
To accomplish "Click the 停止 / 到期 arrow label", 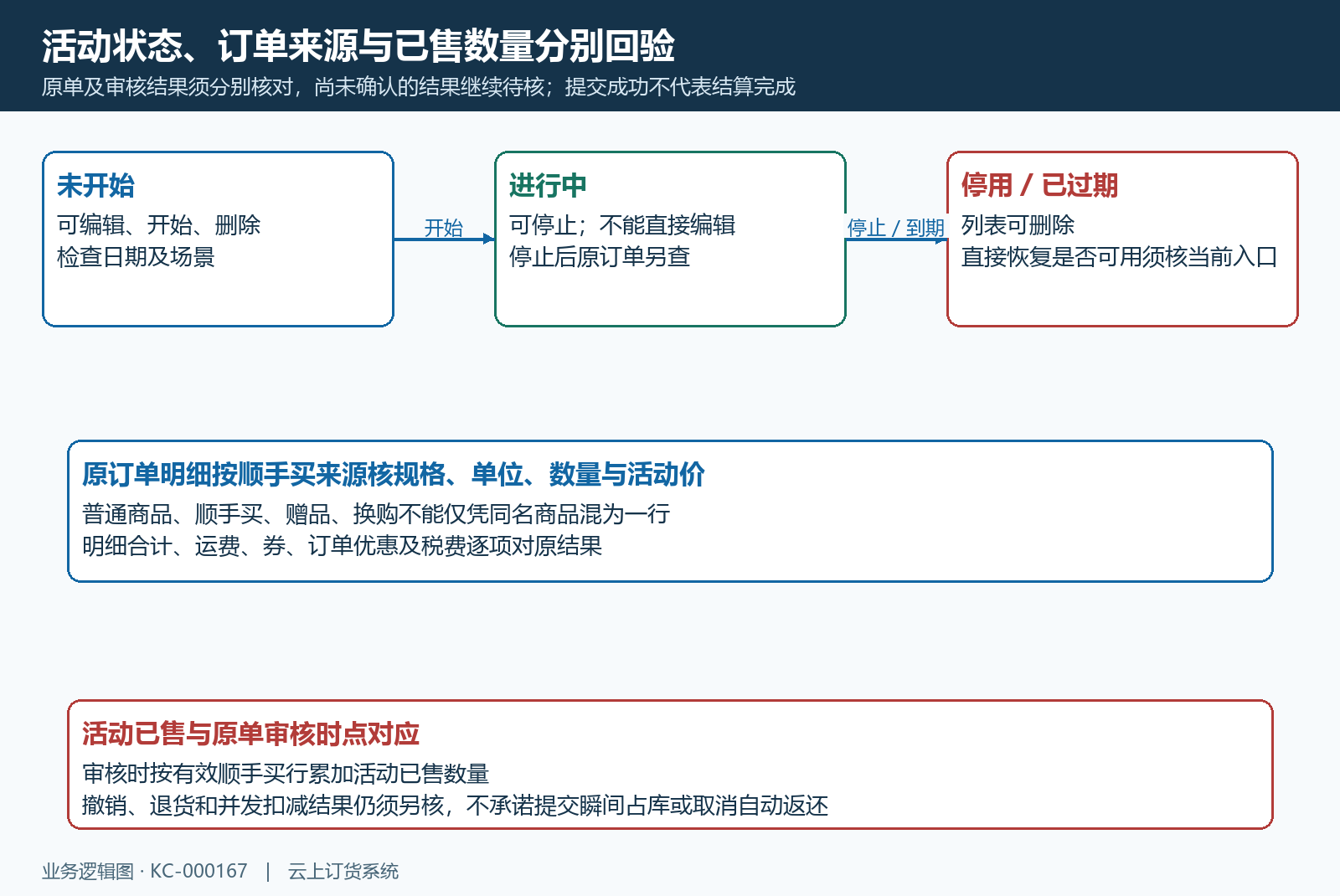I will 895,228.
